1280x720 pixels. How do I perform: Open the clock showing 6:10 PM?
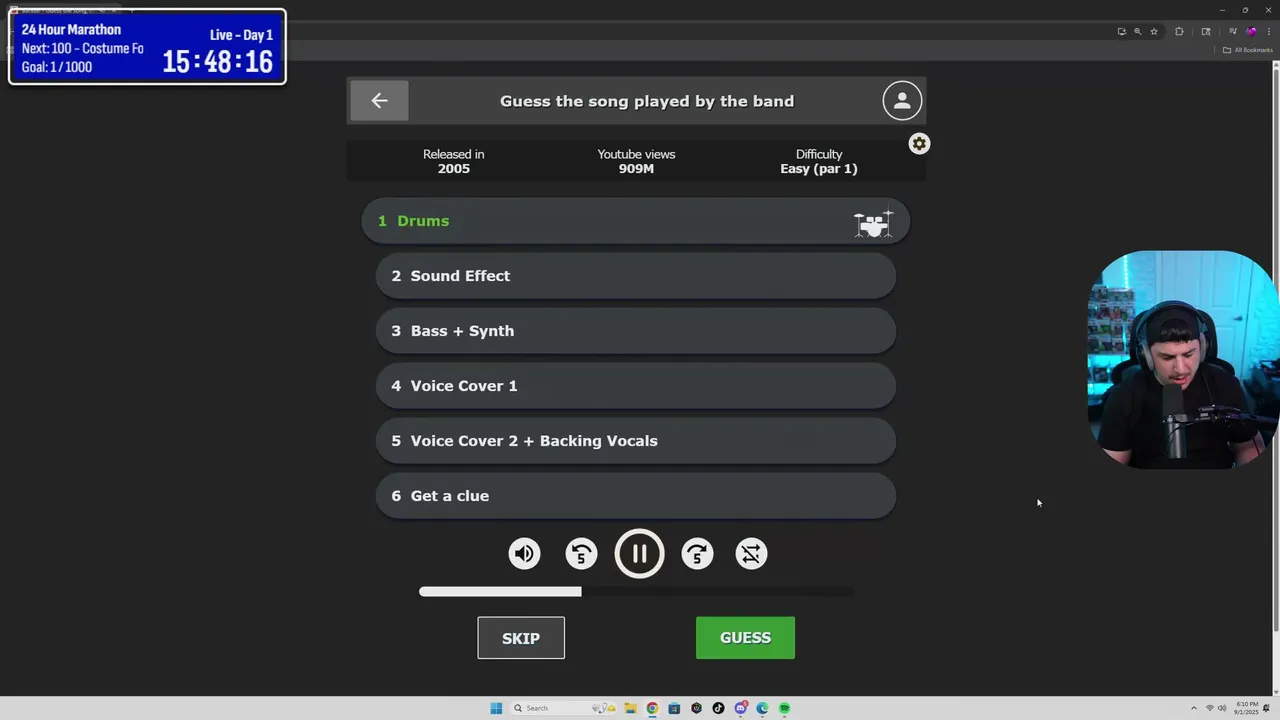click(1247, 708)
